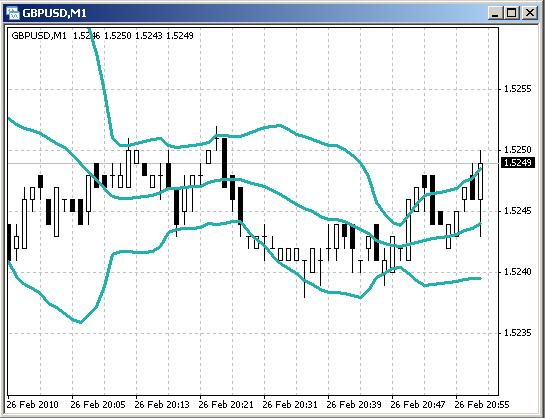
Task: Click the 1.5245 price scale label
Action: (518, 211)
